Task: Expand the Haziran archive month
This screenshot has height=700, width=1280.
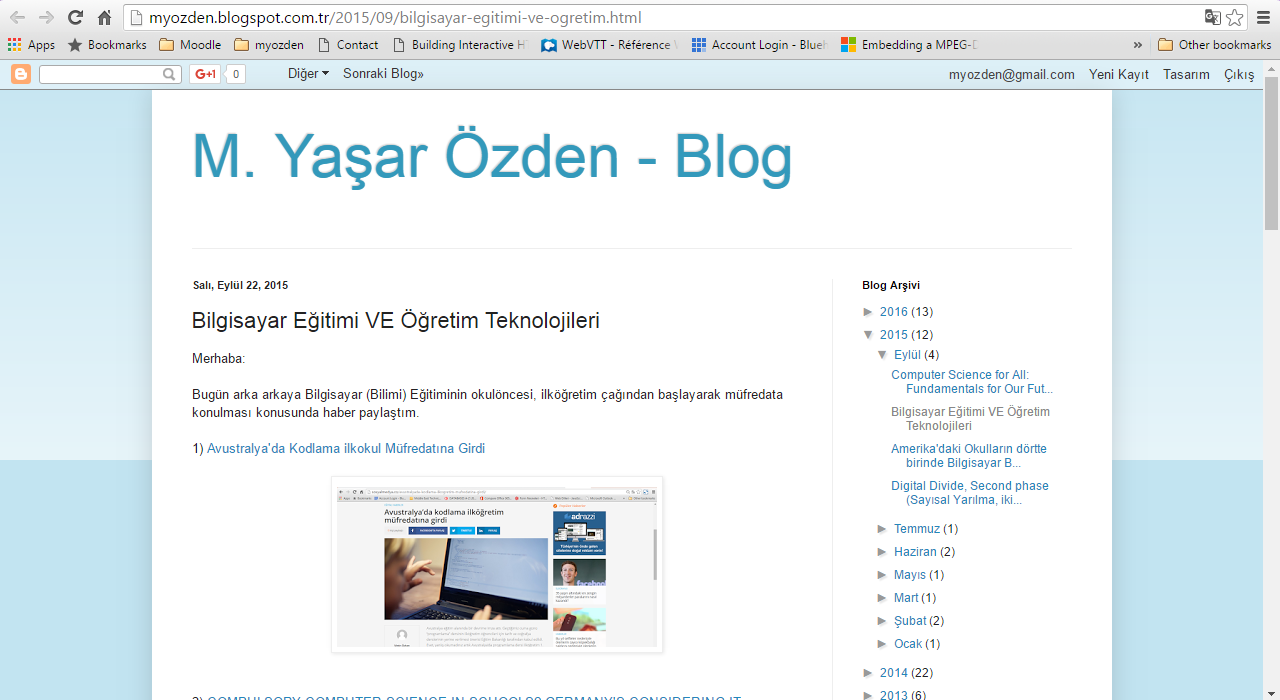Action: 883,552
